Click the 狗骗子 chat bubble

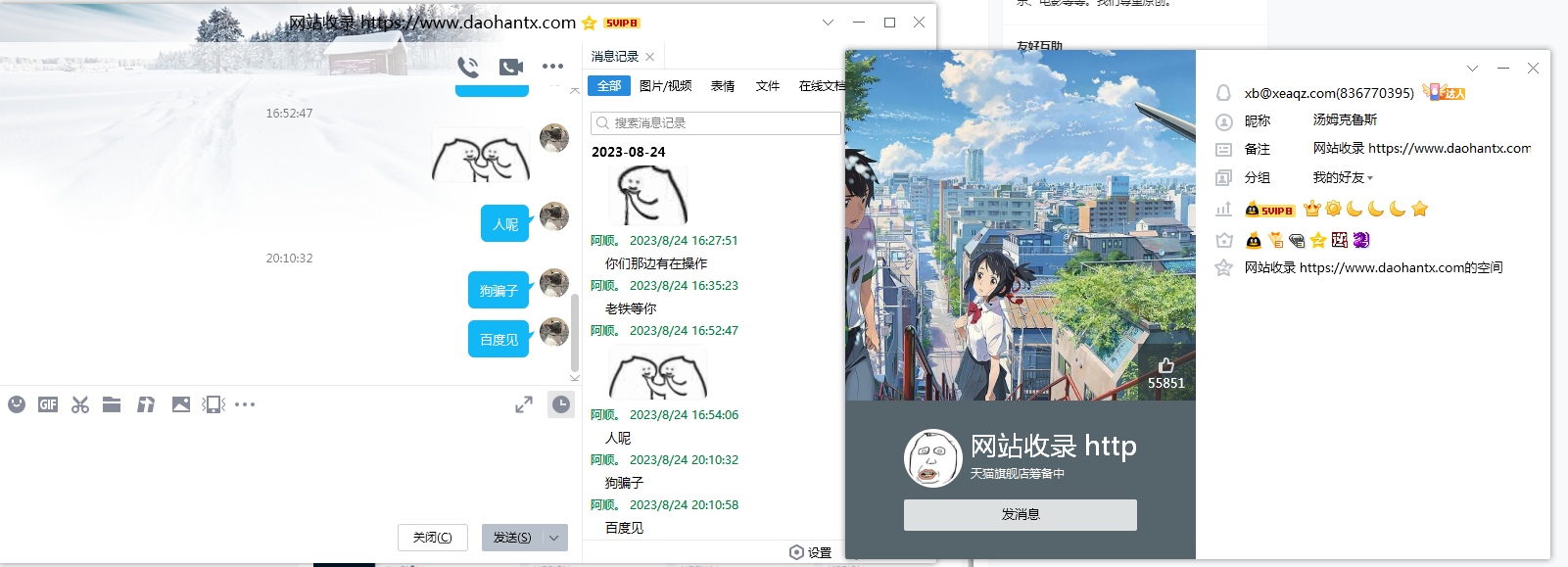(499, 290)
